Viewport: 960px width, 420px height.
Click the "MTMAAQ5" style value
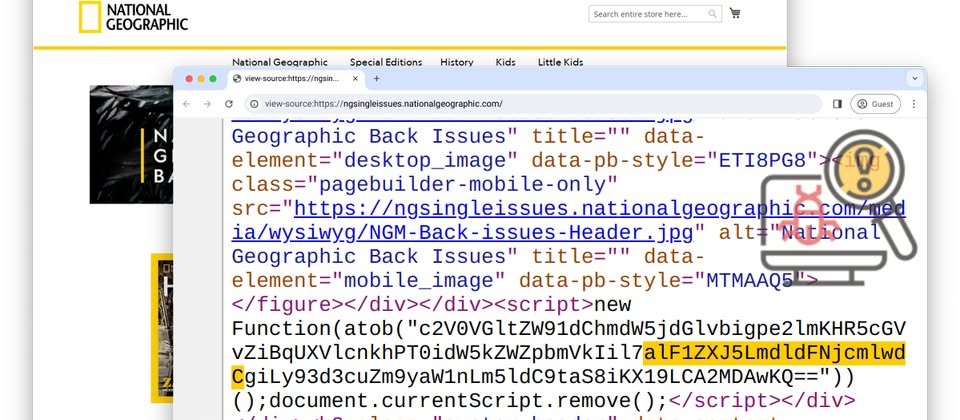coord(751,280)
